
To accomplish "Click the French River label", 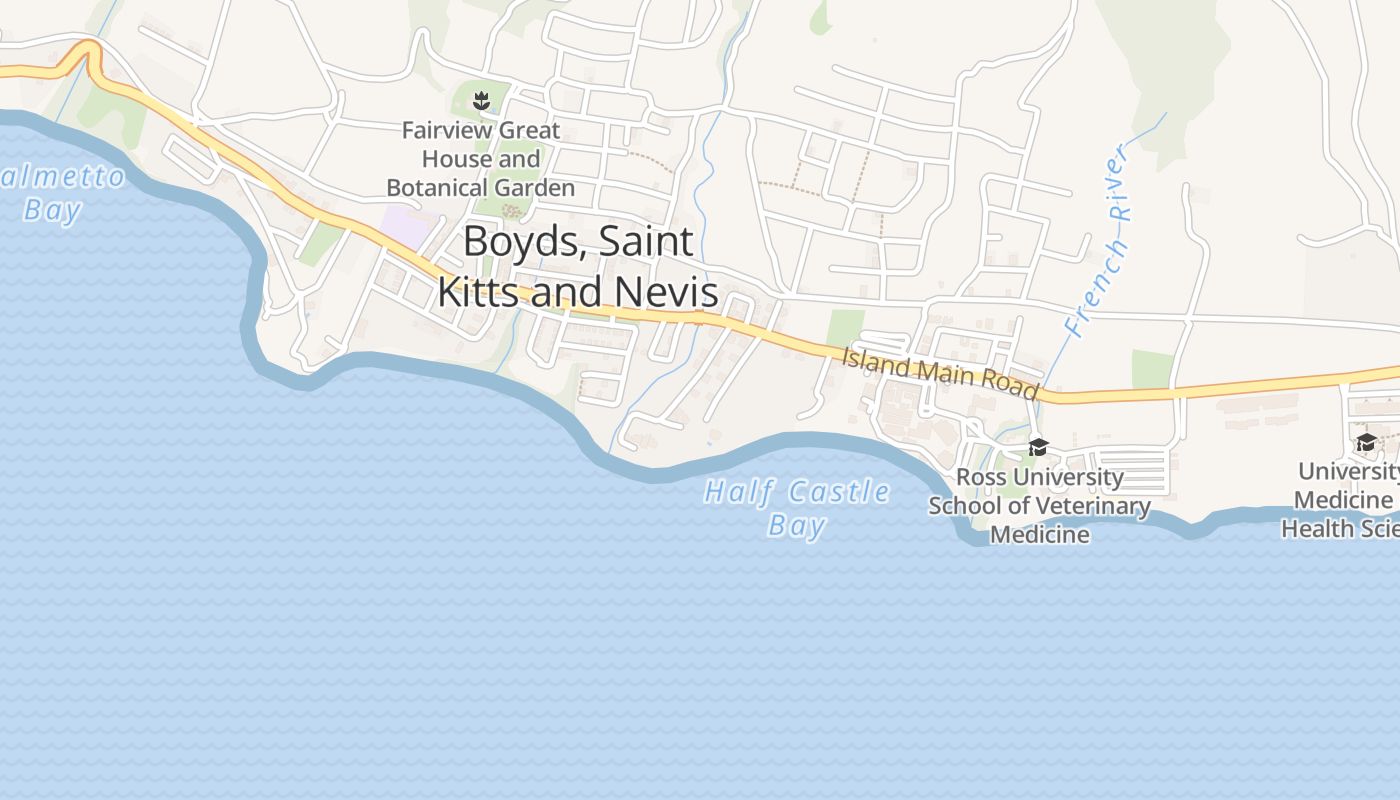I will coord(1099,240).
